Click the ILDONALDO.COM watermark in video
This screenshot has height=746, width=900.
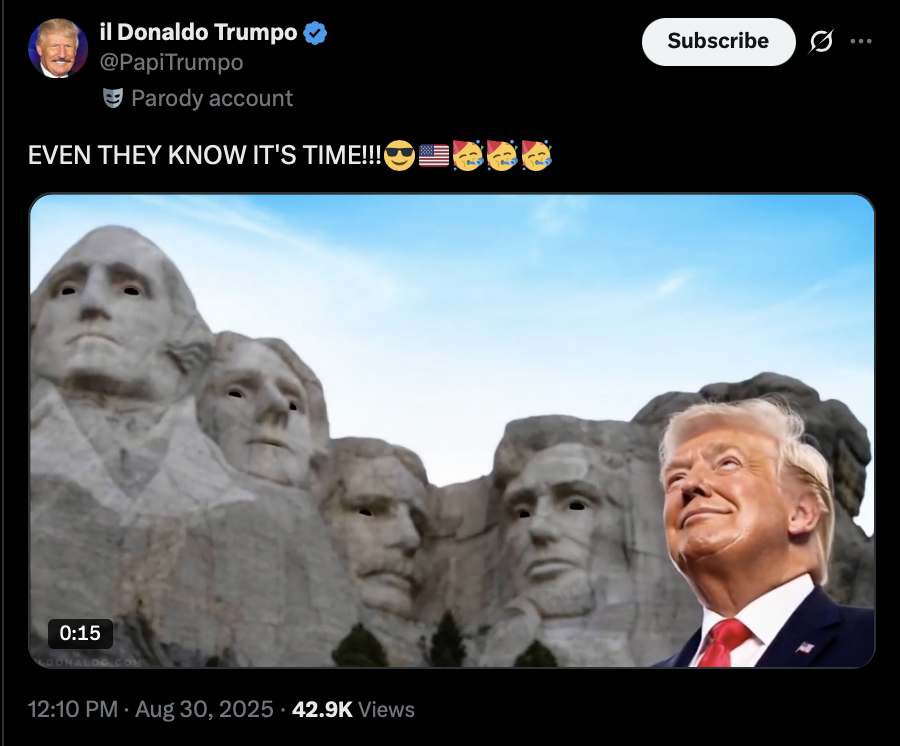click(x=89, y=662)
